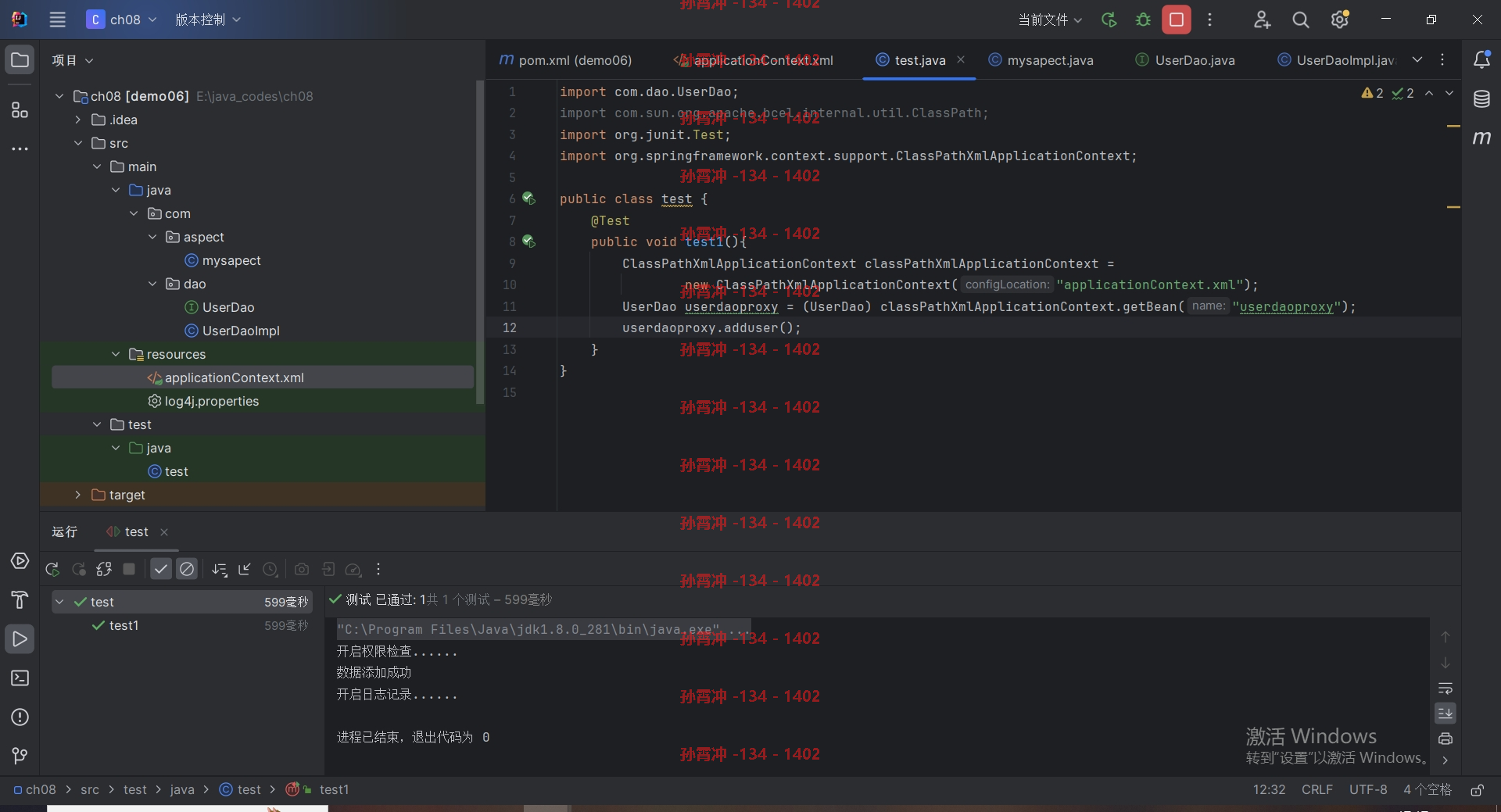Click the Run with coverage icon in title bar
Screen dimensions: 1501x812
1109,20
